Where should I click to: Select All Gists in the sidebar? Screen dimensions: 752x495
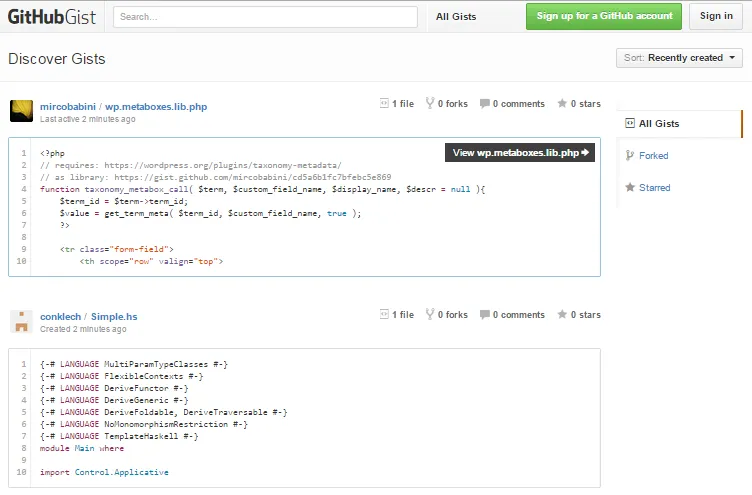coord(659,124)
